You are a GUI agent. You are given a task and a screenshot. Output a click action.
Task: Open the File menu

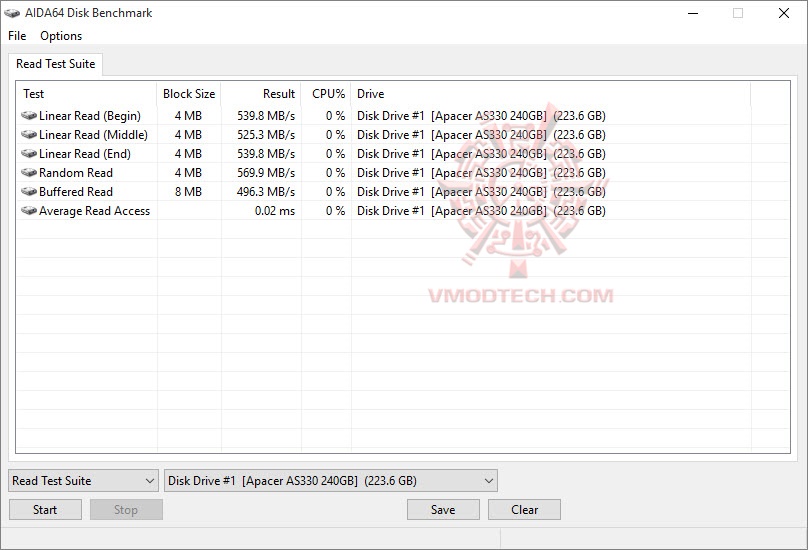point(17,36)
